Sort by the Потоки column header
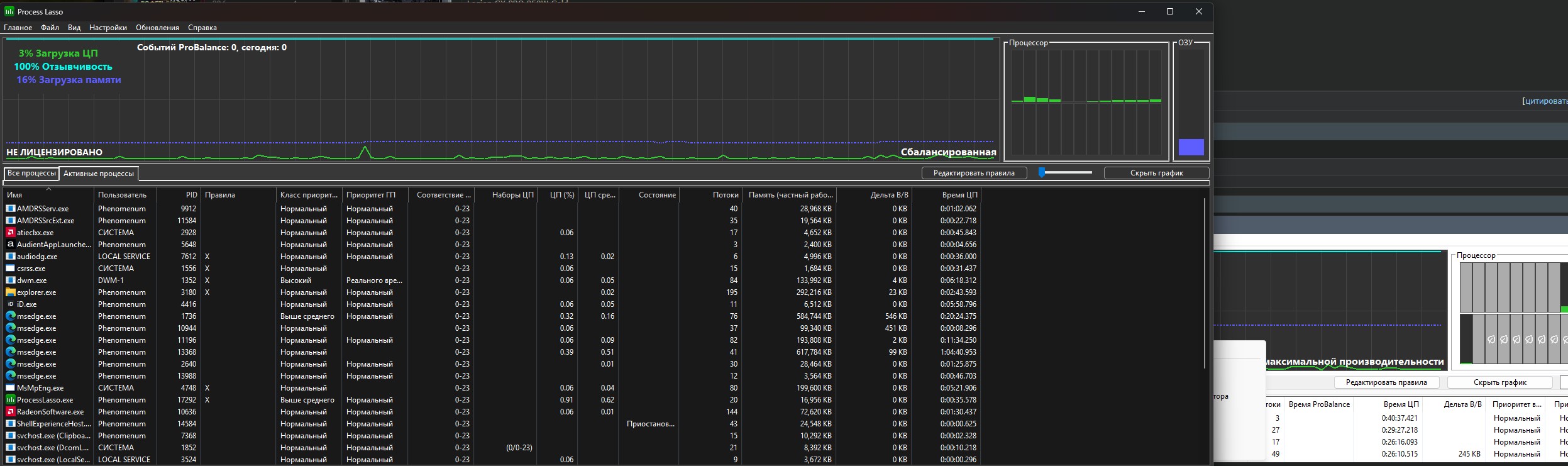 tap(710, 195)
